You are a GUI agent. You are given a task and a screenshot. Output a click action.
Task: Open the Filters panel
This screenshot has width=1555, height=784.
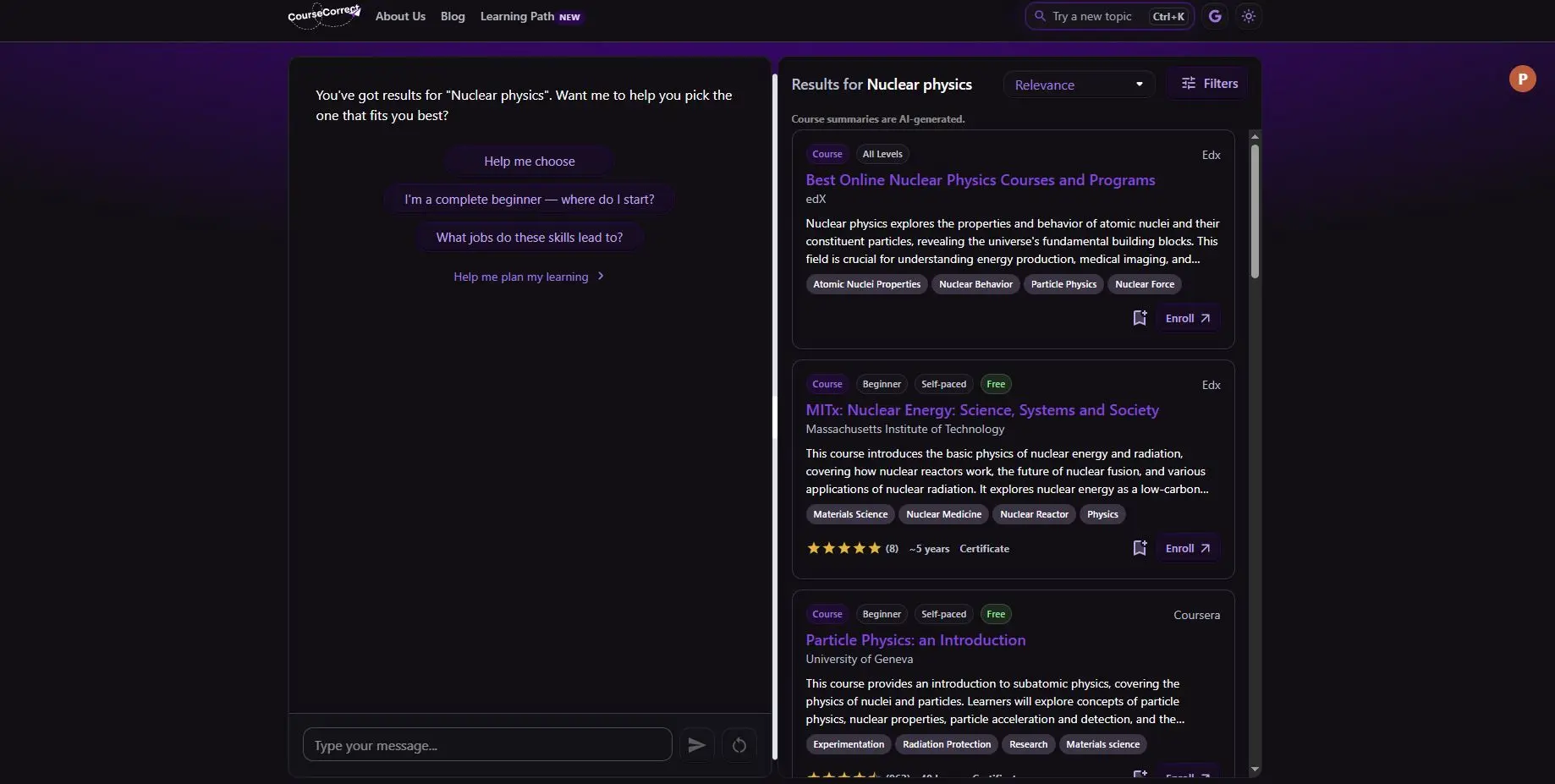click(1209, 84)
